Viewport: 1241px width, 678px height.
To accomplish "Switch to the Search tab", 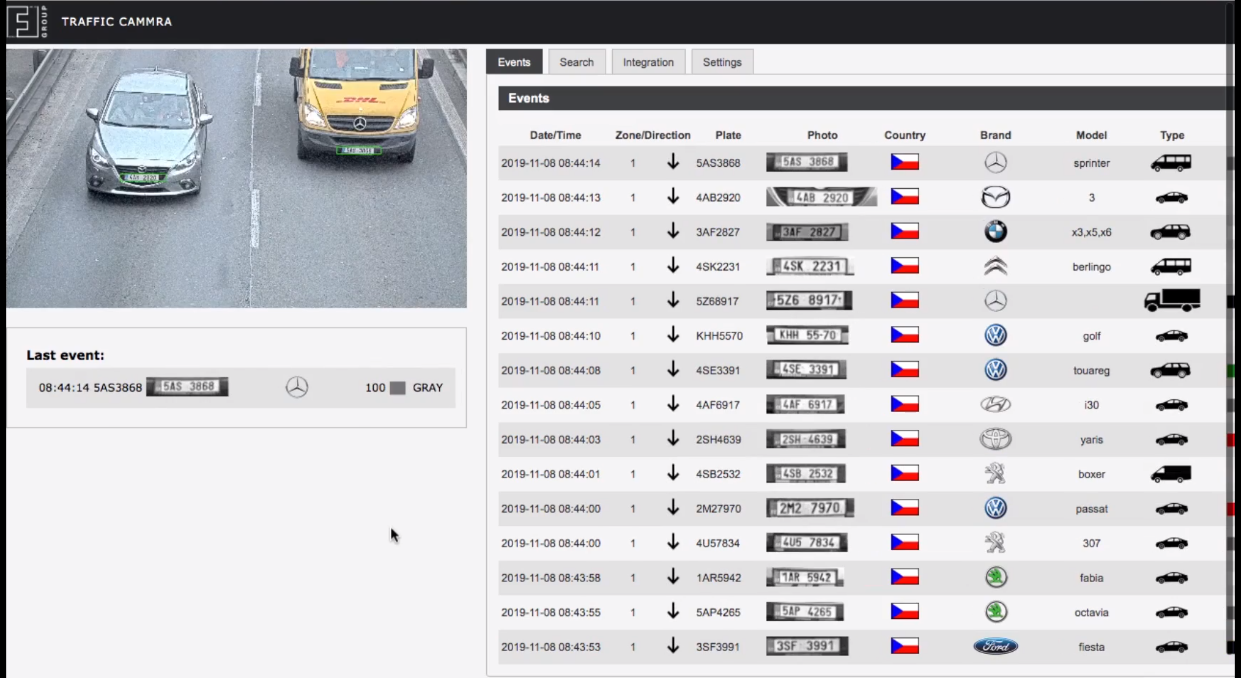I will tap(576, 62).
